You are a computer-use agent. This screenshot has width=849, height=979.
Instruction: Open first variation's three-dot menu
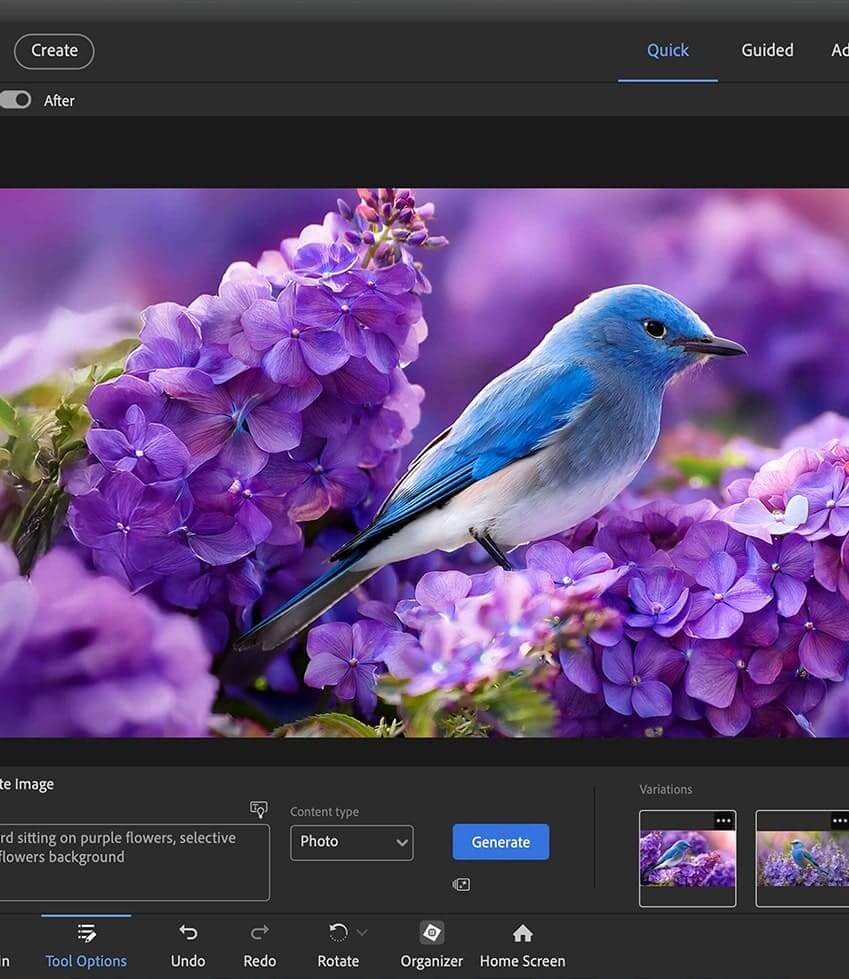pyautogui.click(x=723, y=821)
